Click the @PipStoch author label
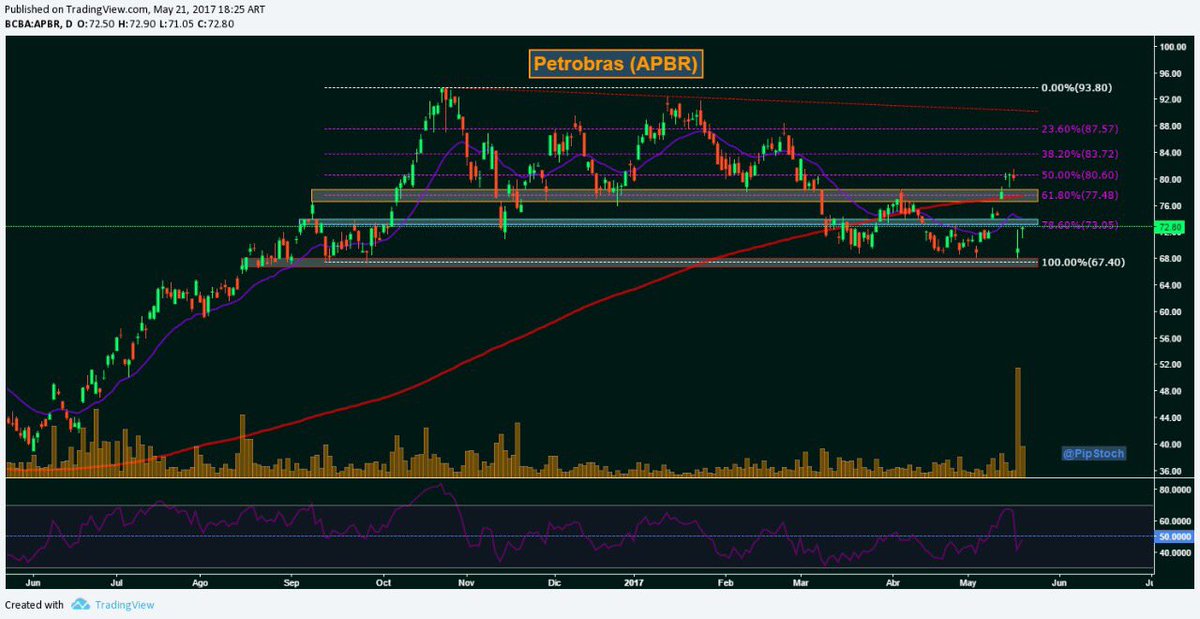 click(1094, 453)
